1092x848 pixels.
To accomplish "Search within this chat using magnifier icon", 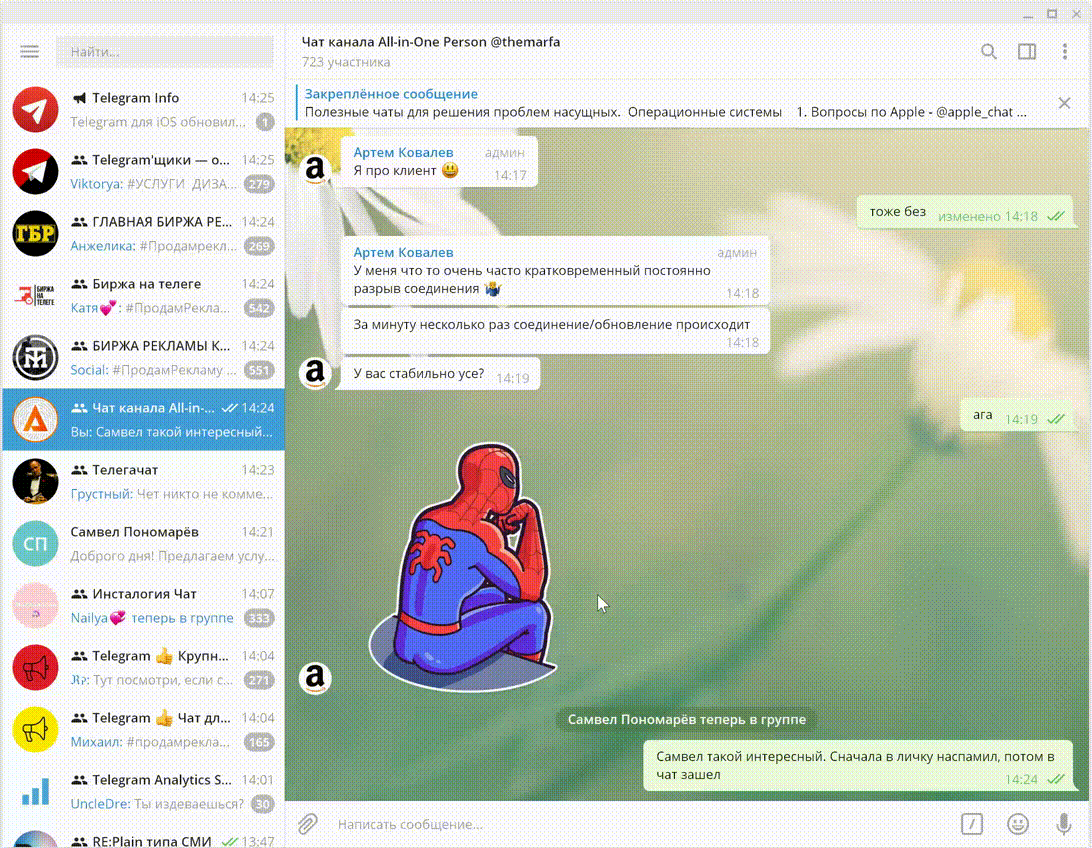I will 988,52.
